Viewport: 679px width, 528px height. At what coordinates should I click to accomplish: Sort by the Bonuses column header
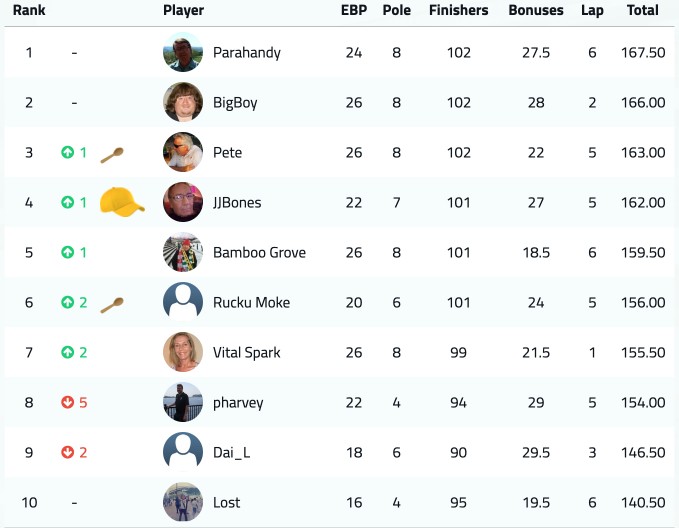tap(536, 10)
